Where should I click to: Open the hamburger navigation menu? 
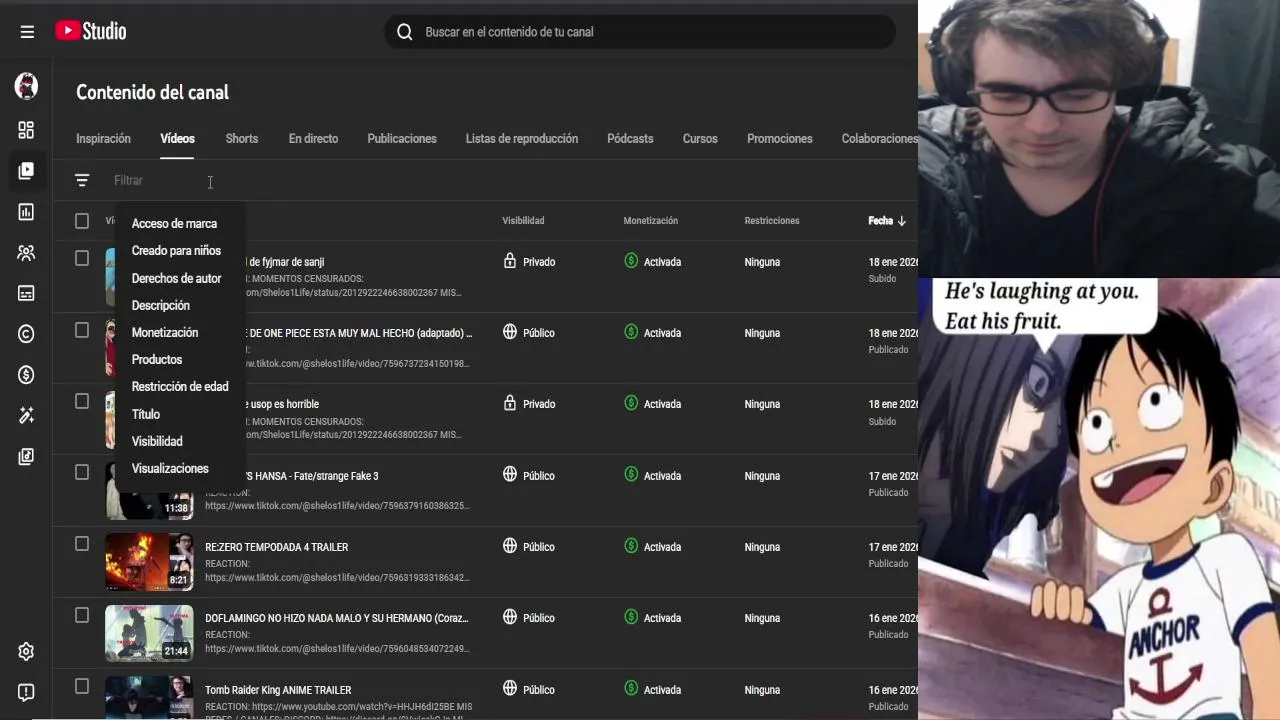27,32
